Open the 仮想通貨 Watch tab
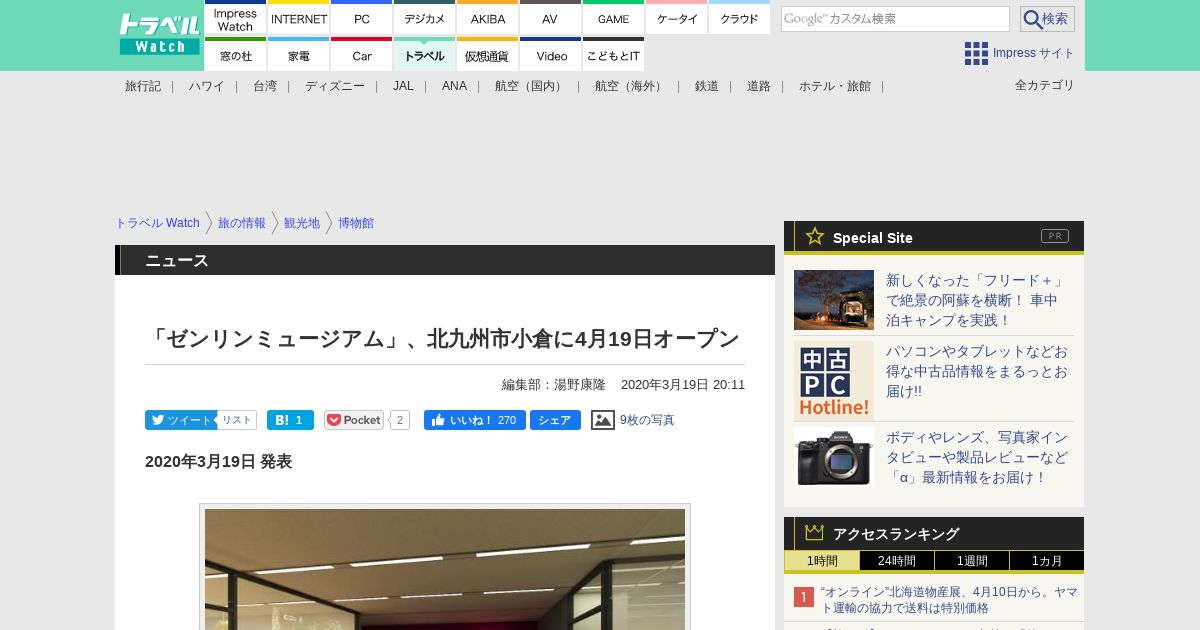The width and height of the screenshot is (1200, 630). click(488, 55)
